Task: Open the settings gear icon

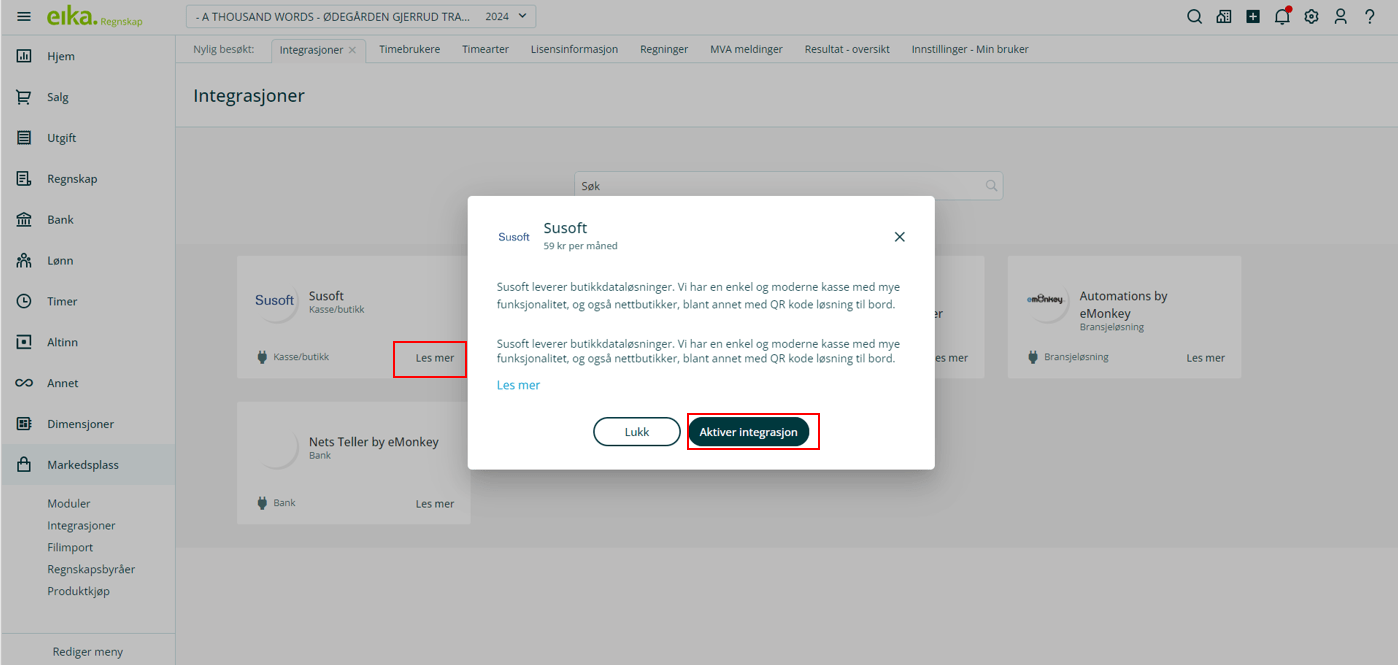Action: point(1311,17)
